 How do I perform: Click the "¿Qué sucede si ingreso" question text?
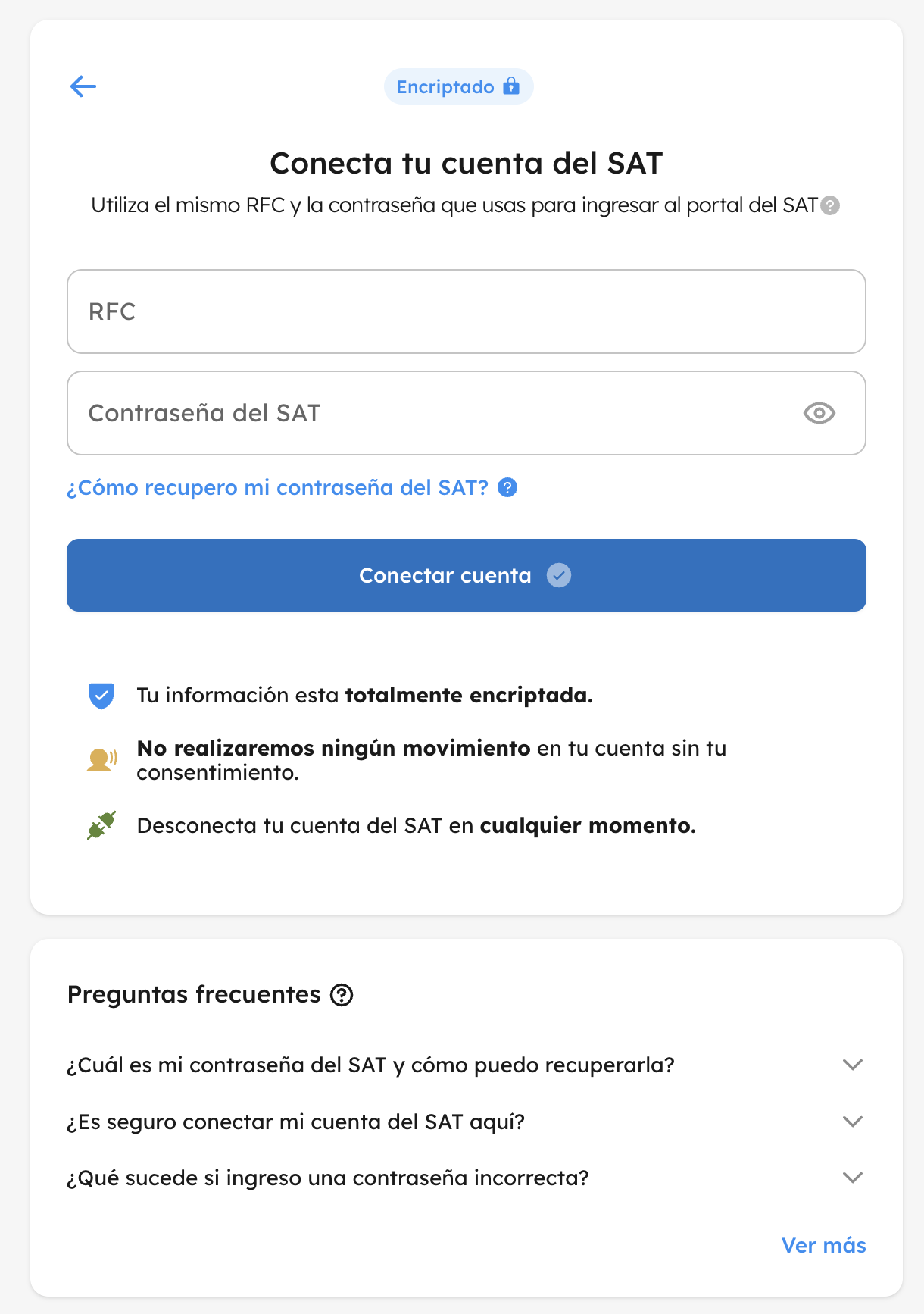[x=328, y=1178]
